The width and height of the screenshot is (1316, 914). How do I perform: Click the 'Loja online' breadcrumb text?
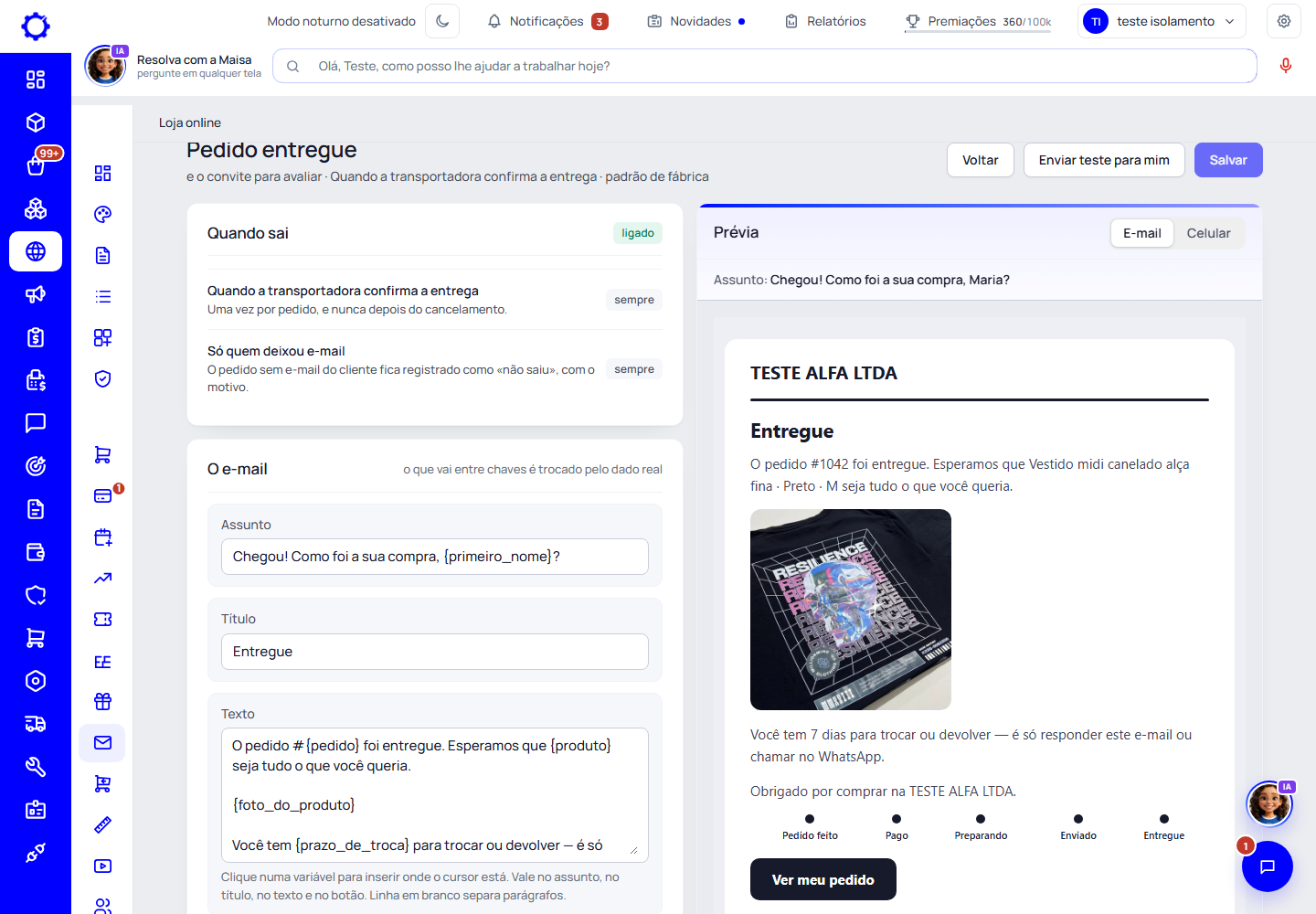click(x=190, y=122)
